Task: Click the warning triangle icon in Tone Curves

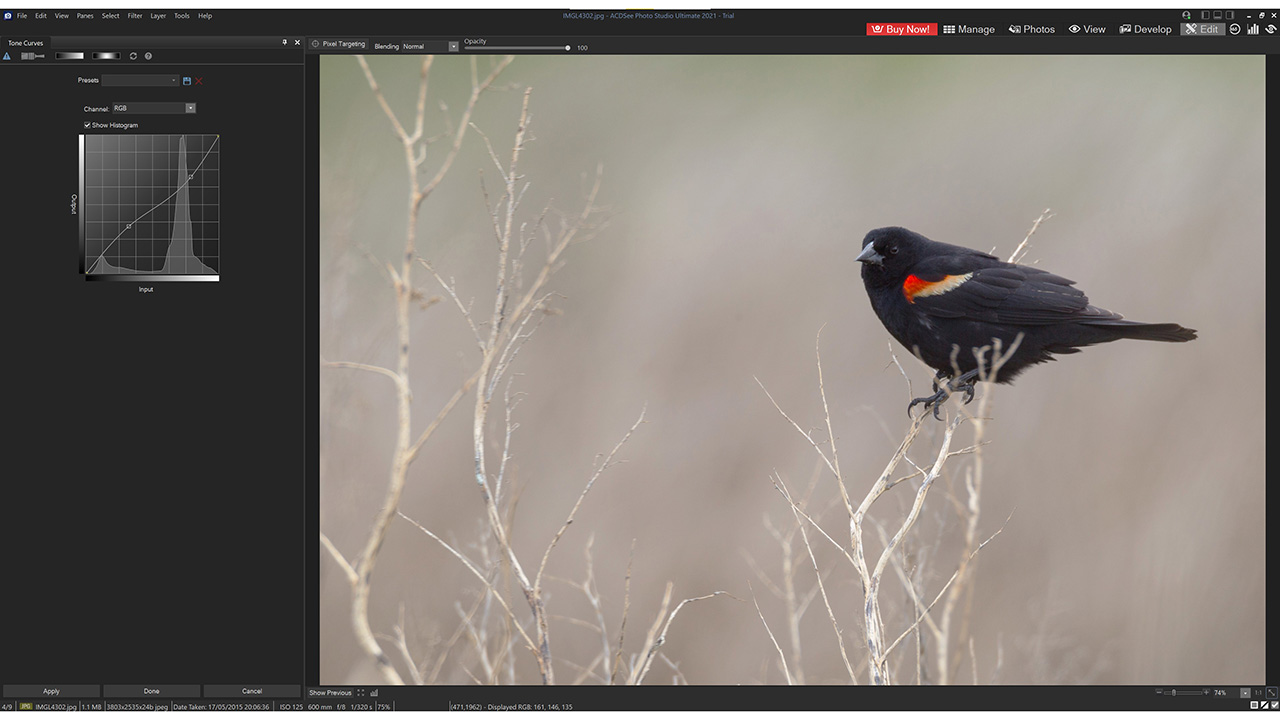Action: pos(6,56)
